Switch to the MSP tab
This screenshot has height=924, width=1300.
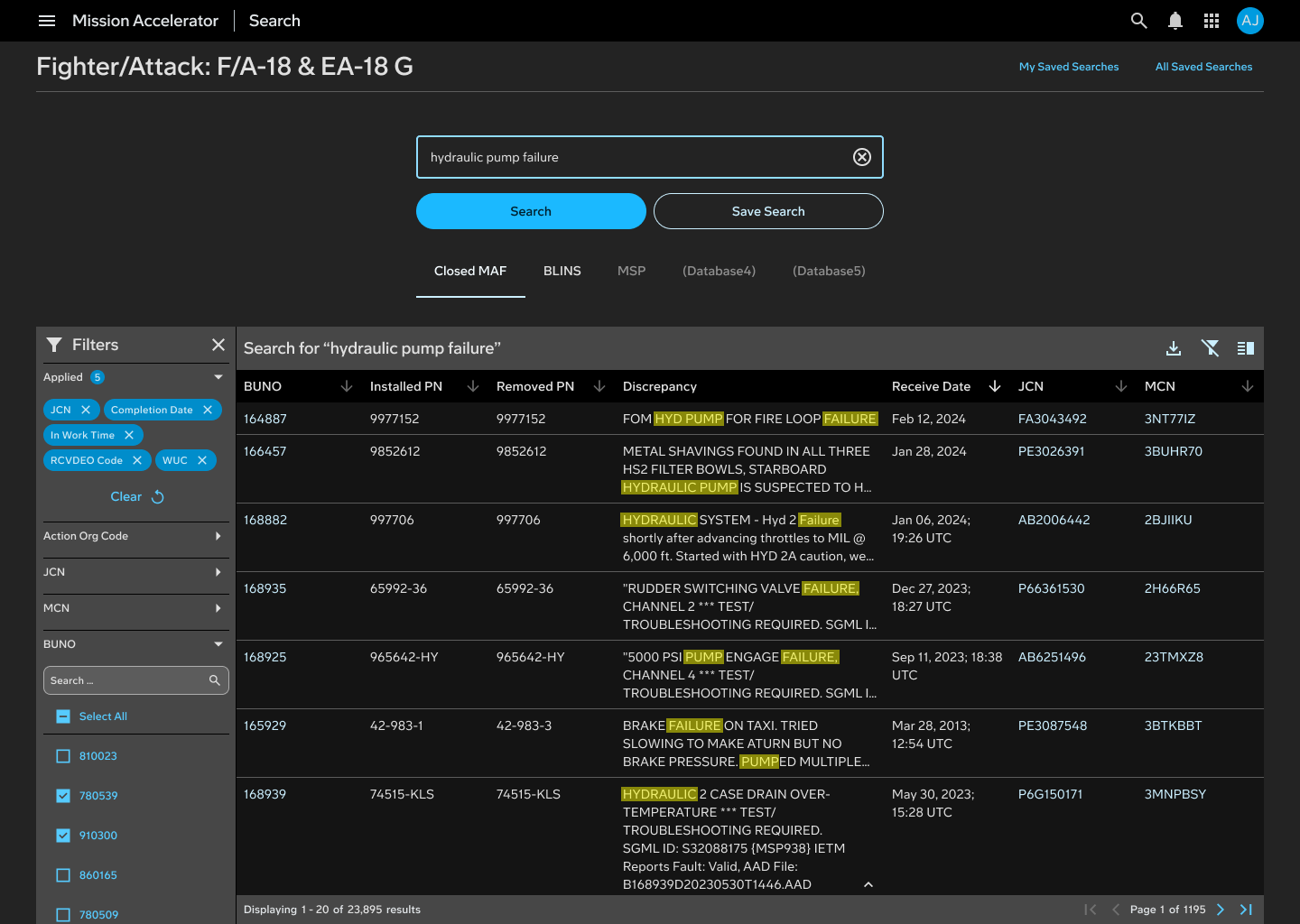(632, 271)
